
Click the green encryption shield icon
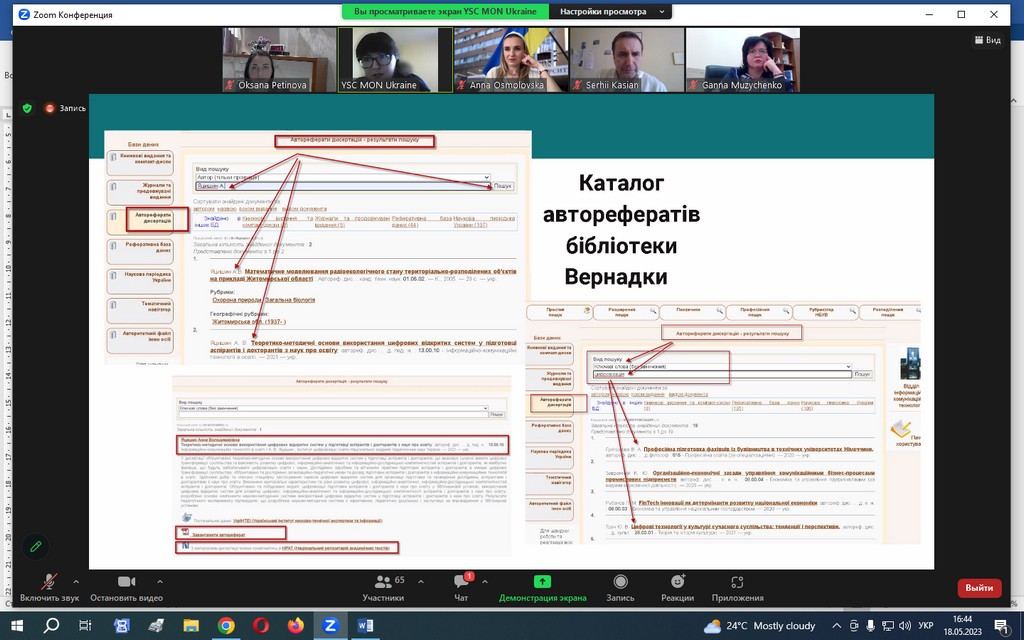27,108
